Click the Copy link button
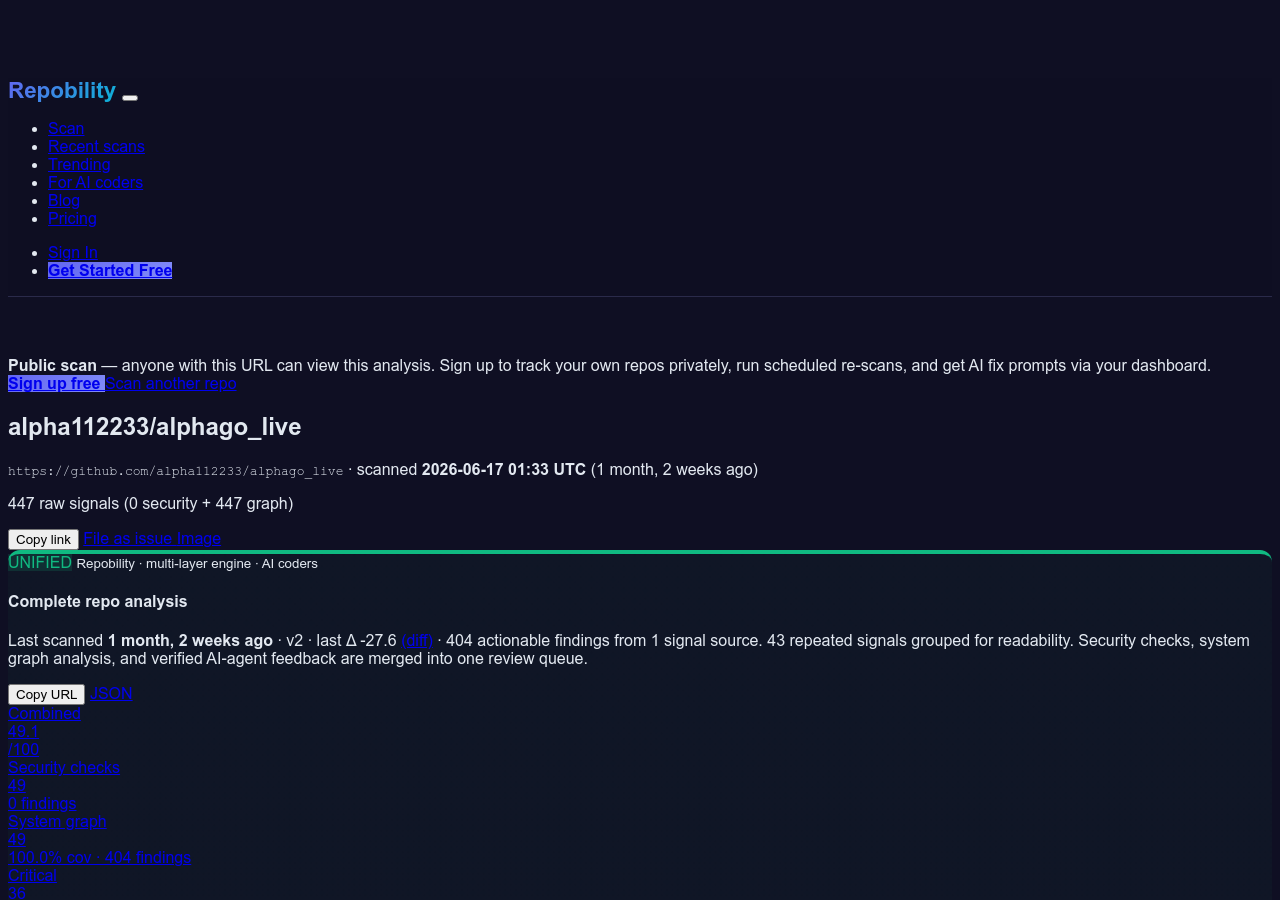 pyautogui.click(x=43, y=539)
